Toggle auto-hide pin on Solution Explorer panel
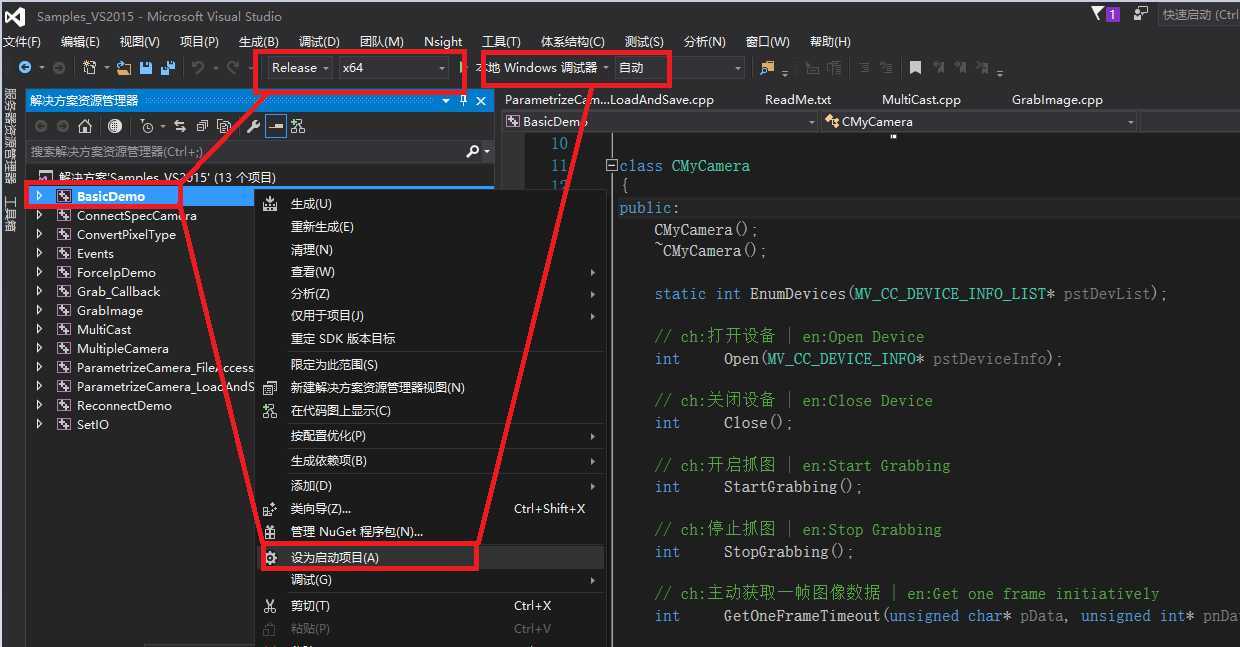Viewport: 1240px width, 647px height. click(463, 100)
